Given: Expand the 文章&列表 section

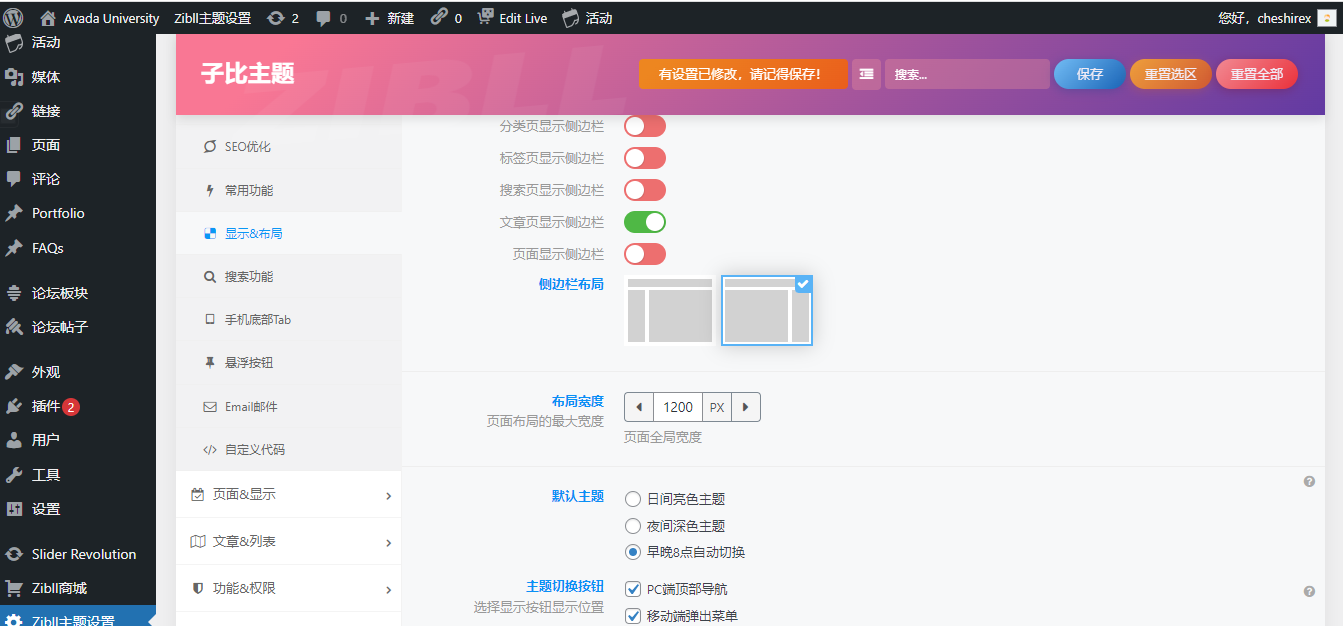Looking at the screenshot, I should [288, 542].
